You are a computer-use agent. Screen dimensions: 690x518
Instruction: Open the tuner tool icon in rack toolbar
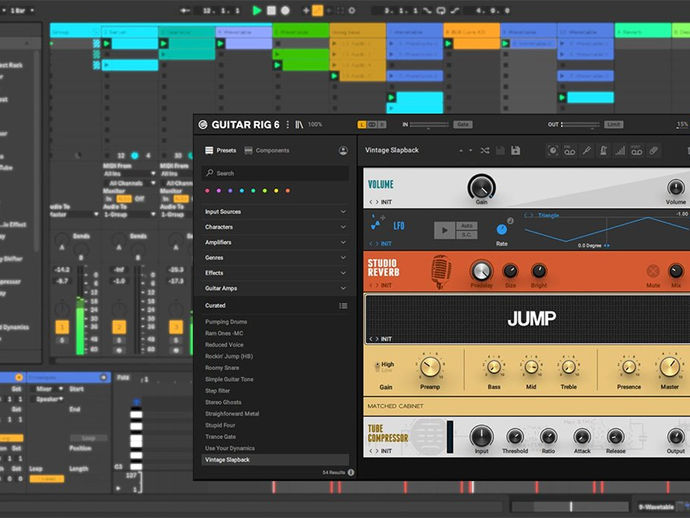586,151
